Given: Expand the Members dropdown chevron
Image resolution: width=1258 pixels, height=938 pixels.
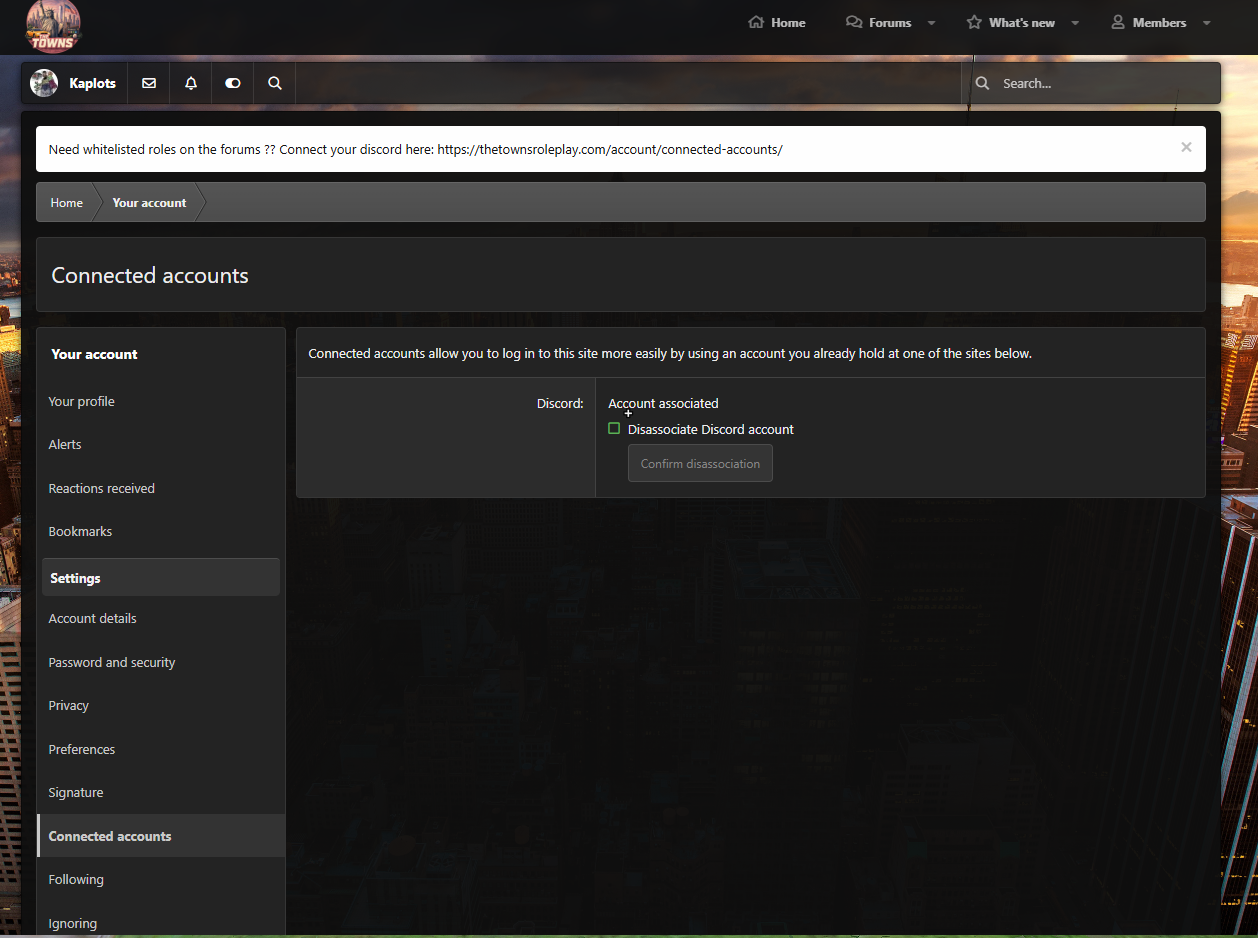Looking at the screenshot, I should pyautogui.click(x=1206, y=22).
